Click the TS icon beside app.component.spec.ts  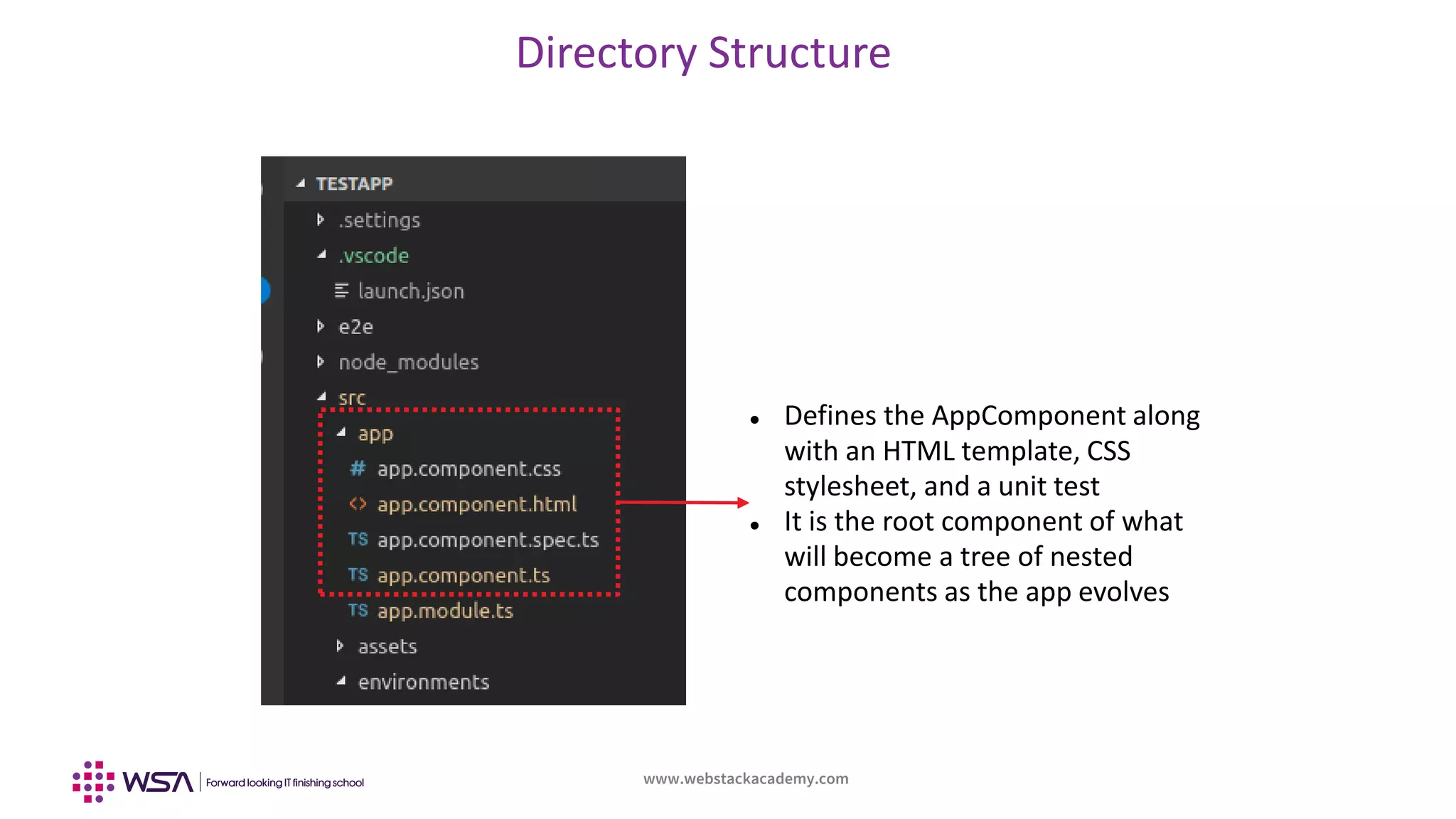358,540
